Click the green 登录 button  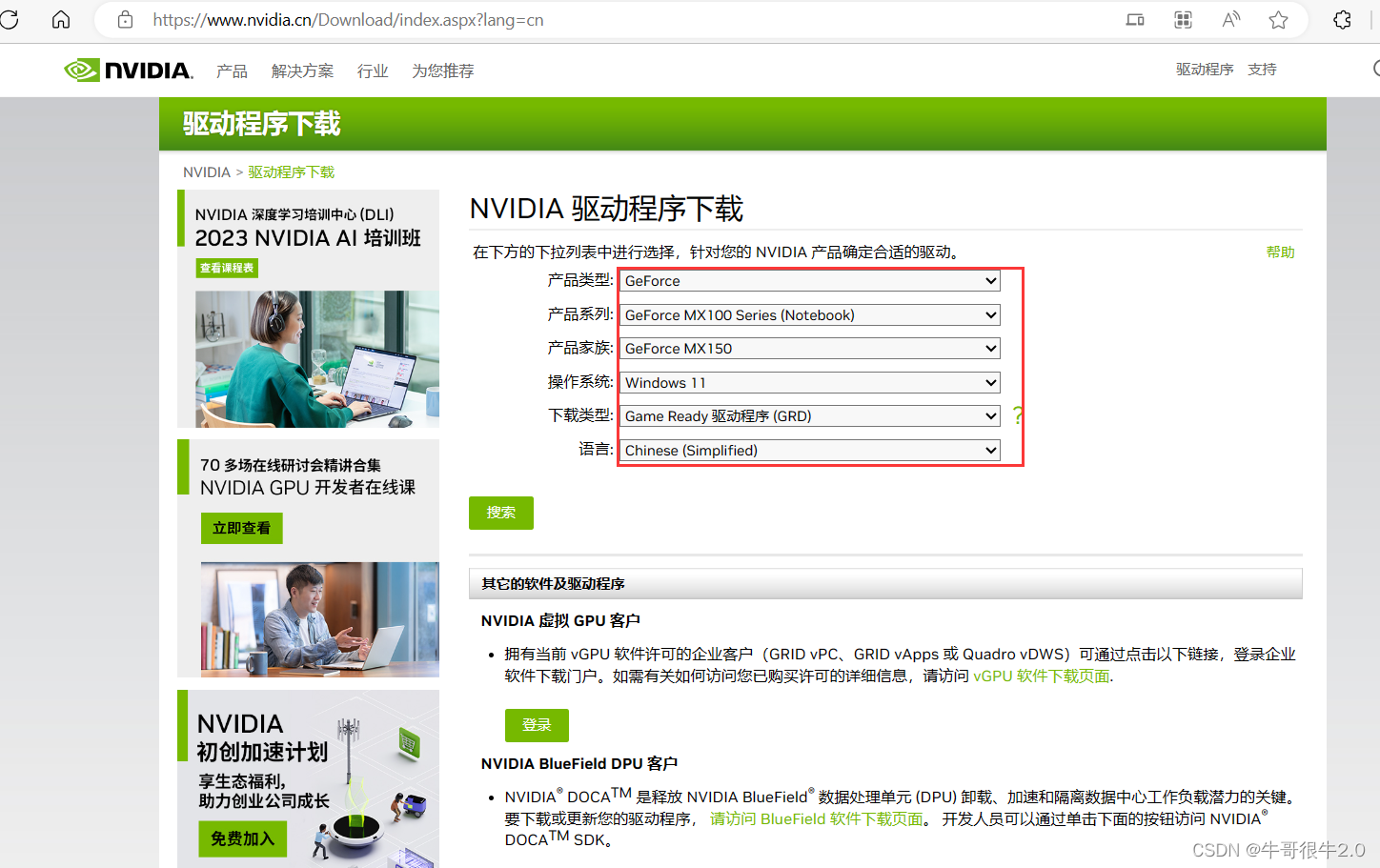[x=537, y=725]
